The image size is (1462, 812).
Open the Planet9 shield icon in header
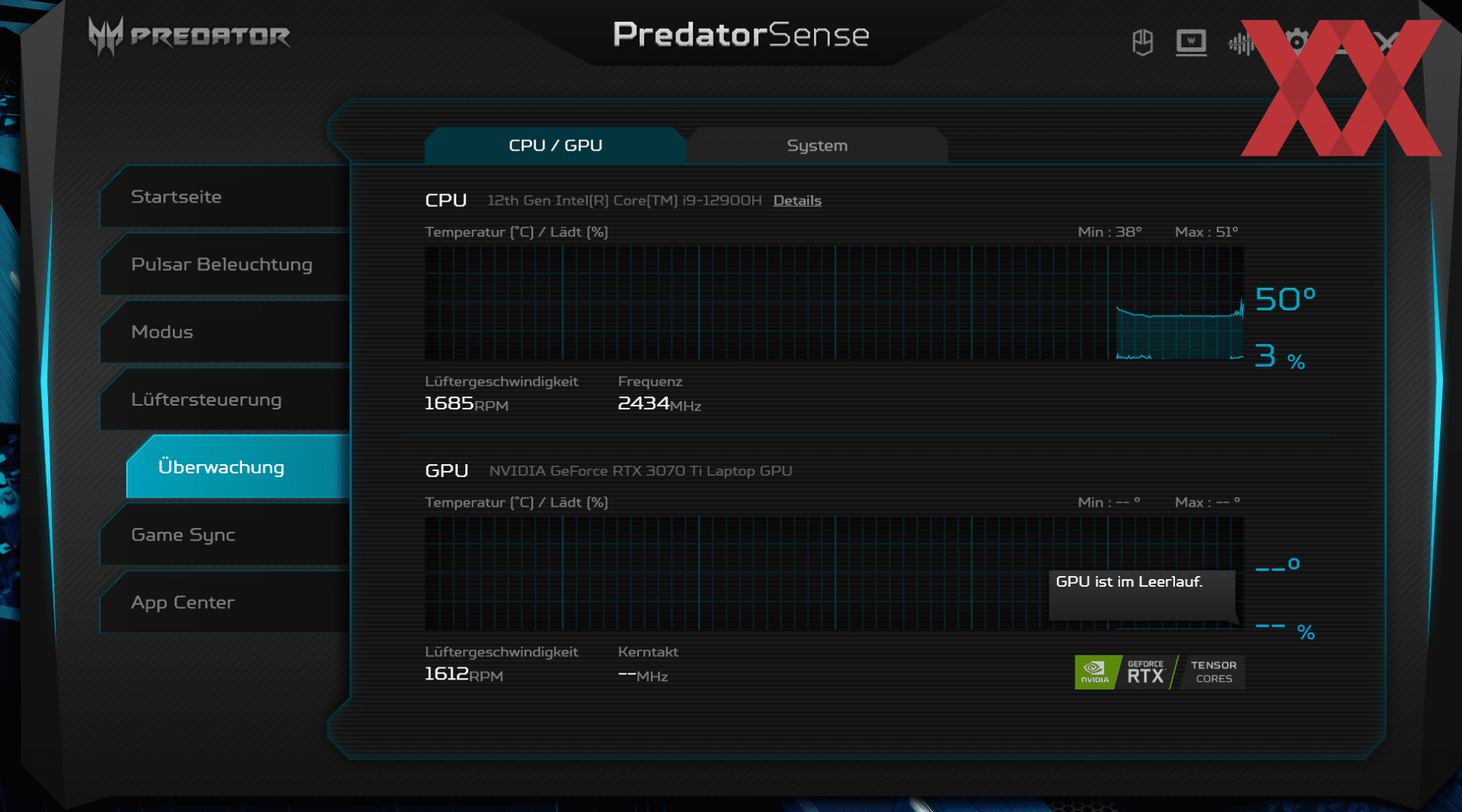click(1142, 43)
